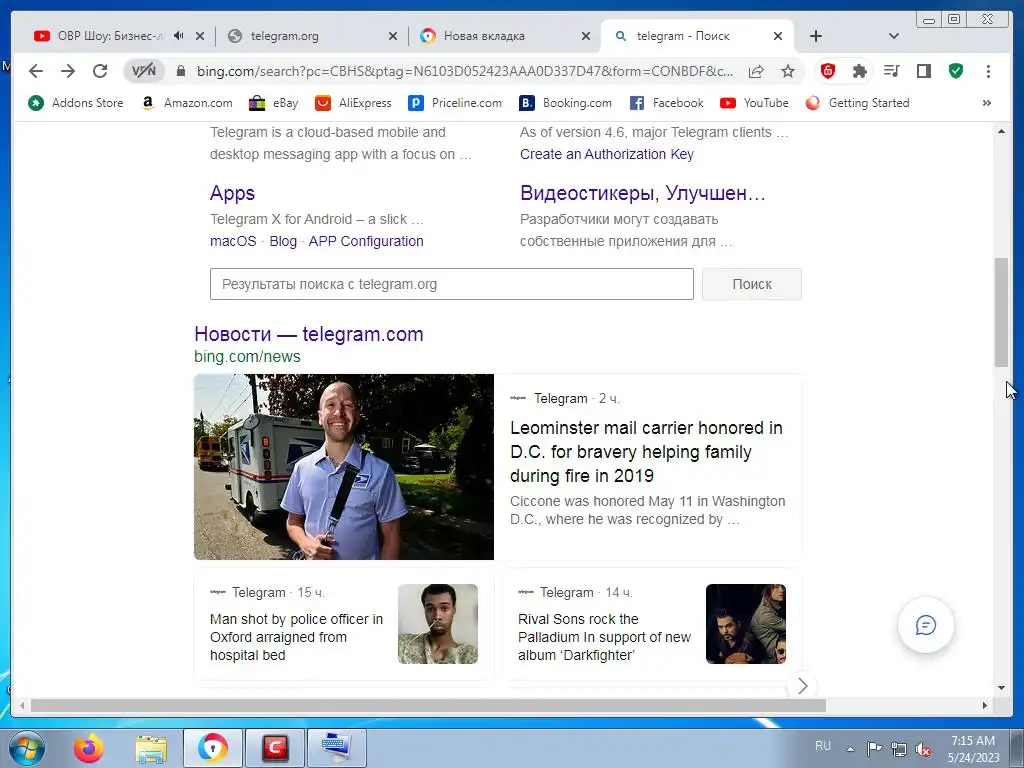This screenshot has height=768, width=1024.
Task: Open the Getting Started bookmark
Action: pos(857,103)
